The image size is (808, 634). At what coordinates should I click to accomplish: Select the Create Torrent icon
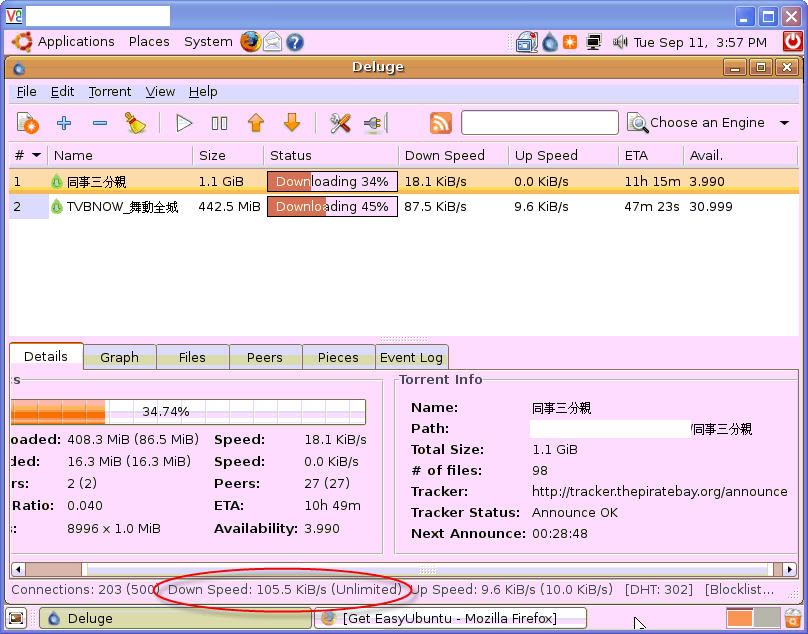(x=27, y=123)
